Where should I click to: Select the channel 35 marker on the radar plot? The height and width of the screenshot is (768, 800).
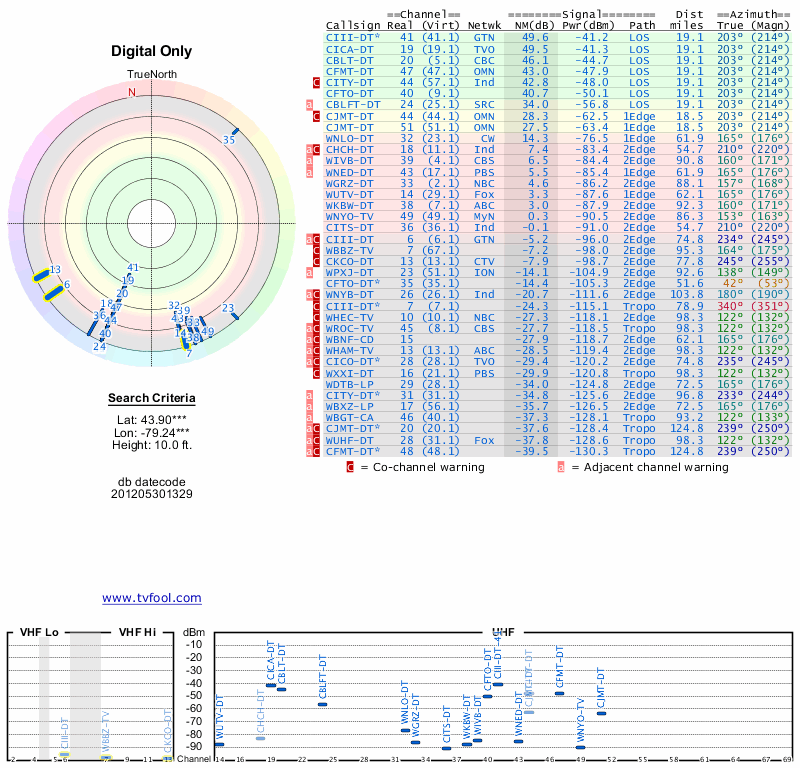click(x=234, y=132)
